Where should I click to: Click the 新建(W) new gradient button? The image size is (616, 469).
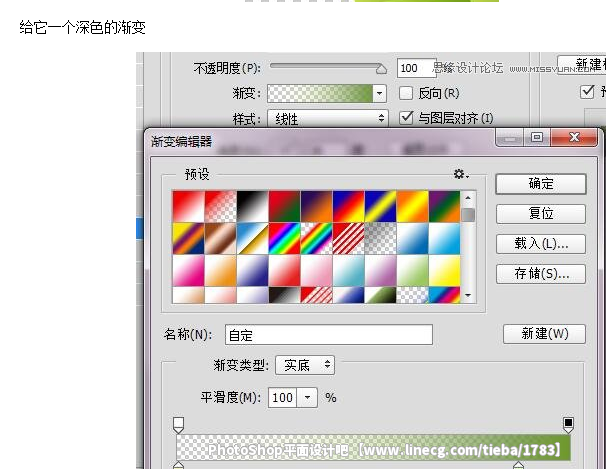544,334
